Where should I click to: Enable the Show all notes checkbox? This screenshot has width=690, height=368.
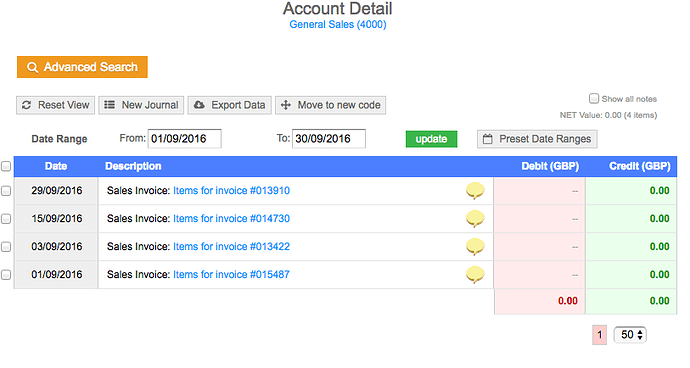594,98
